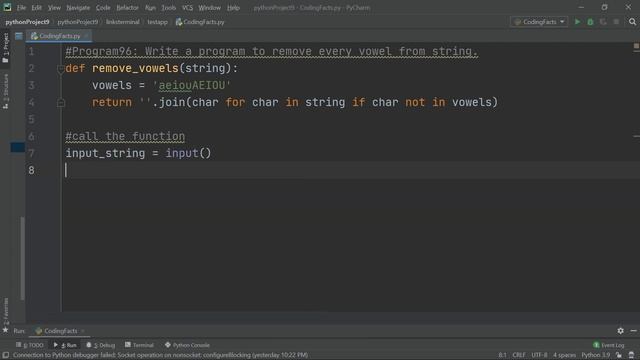Open the Project tool window sidebar button
The image size is (640, 360).
pyautogui.click(x=5, y=48)
